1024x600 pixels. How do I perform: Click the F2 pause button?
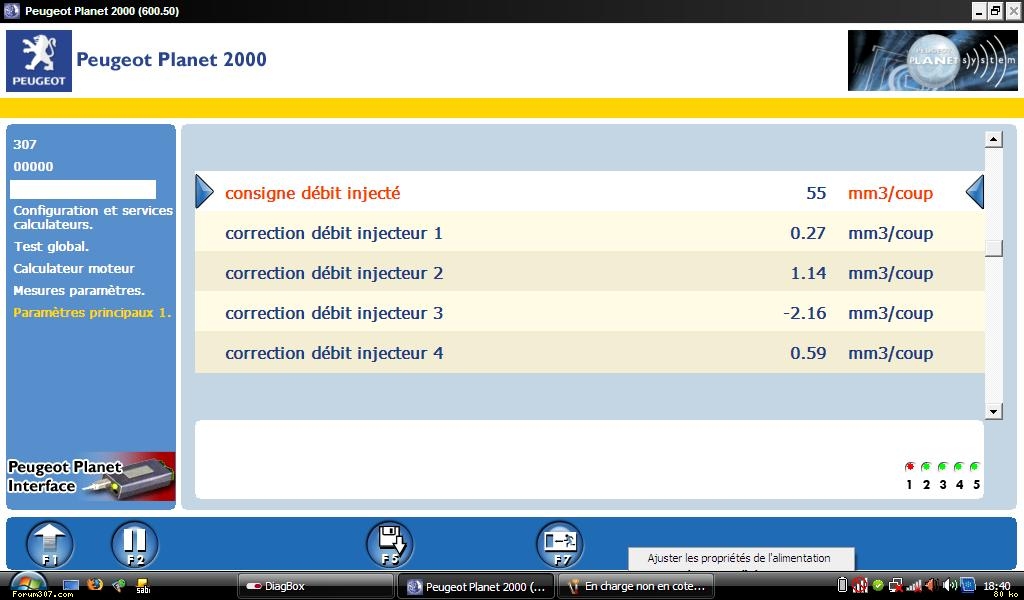pos(134,545)
